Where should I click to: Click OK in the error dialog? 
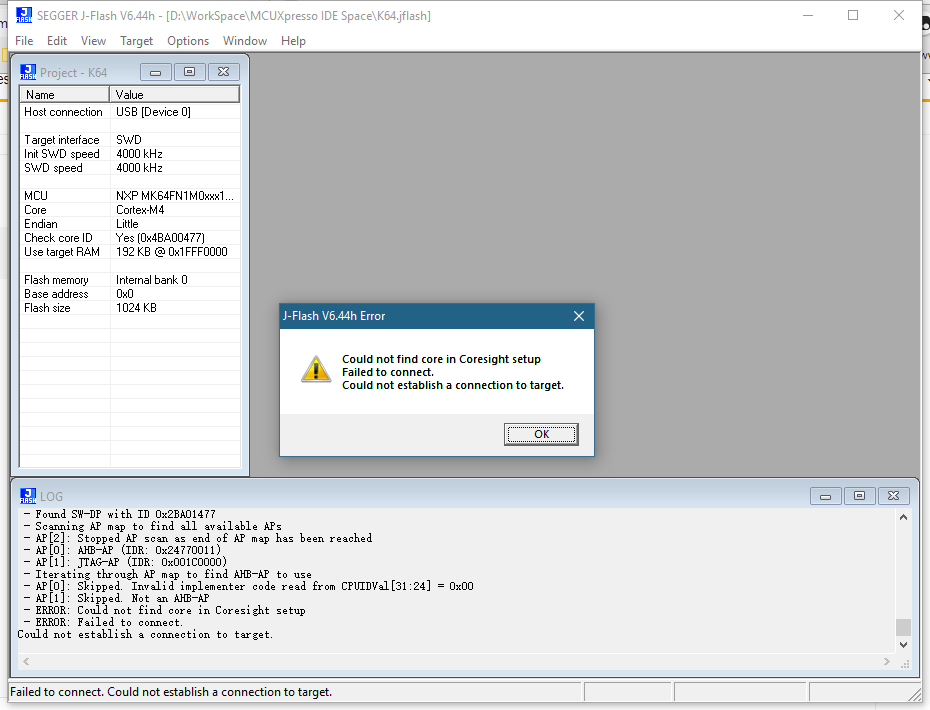(541, 434)
